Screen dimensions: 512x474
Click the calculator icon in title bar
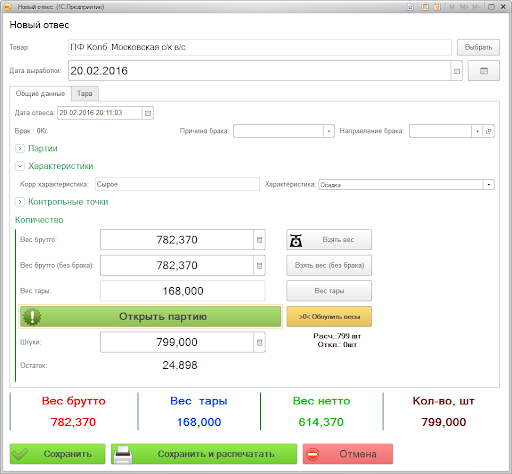coord(425,7)
